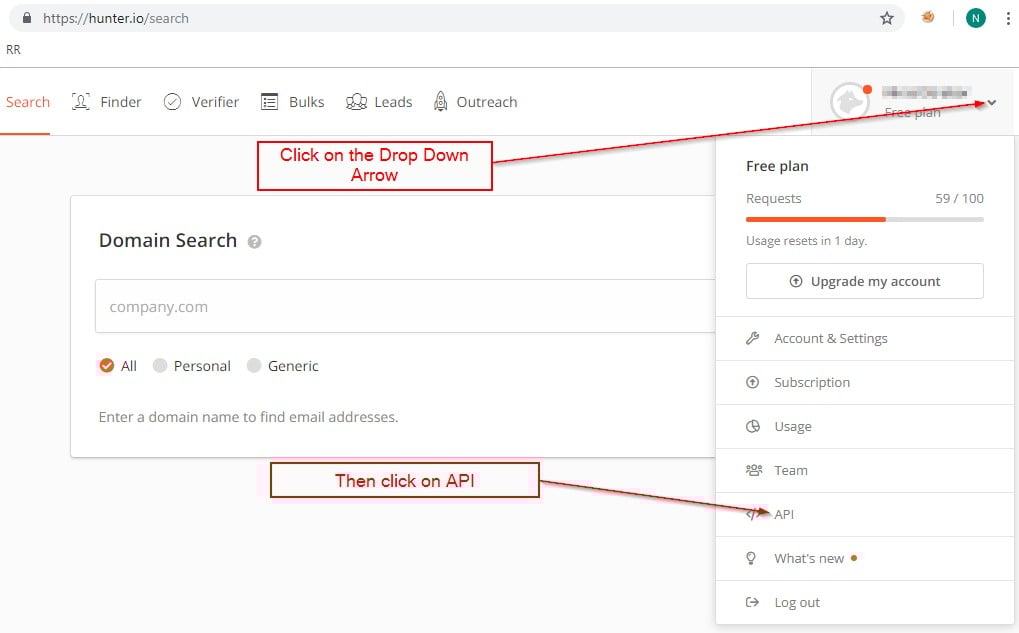Click the Verifier checkmark icon
Screen dimensions: 1019x633
coord(172,102)
